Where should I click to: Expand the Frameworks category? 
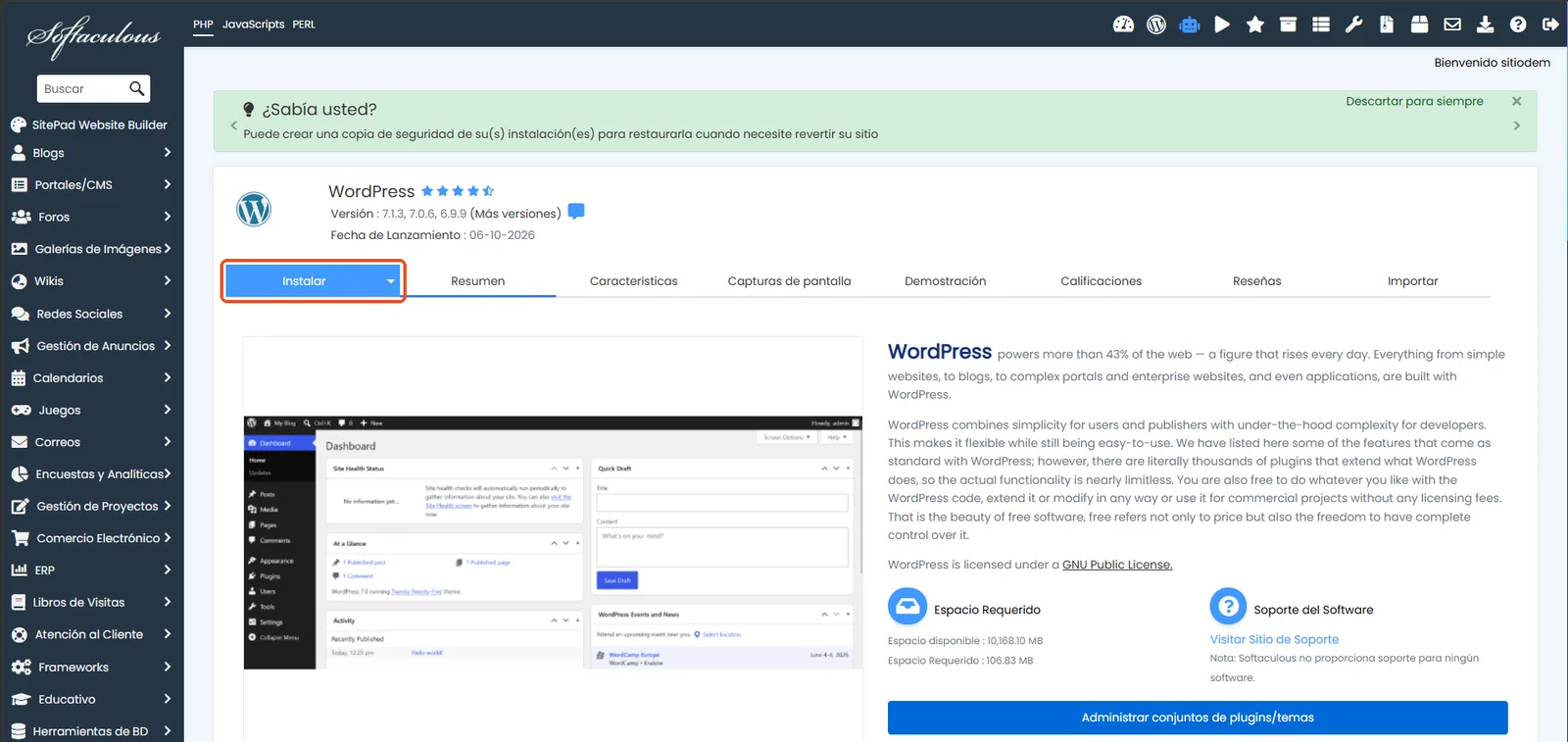click(x=91, y=668)
